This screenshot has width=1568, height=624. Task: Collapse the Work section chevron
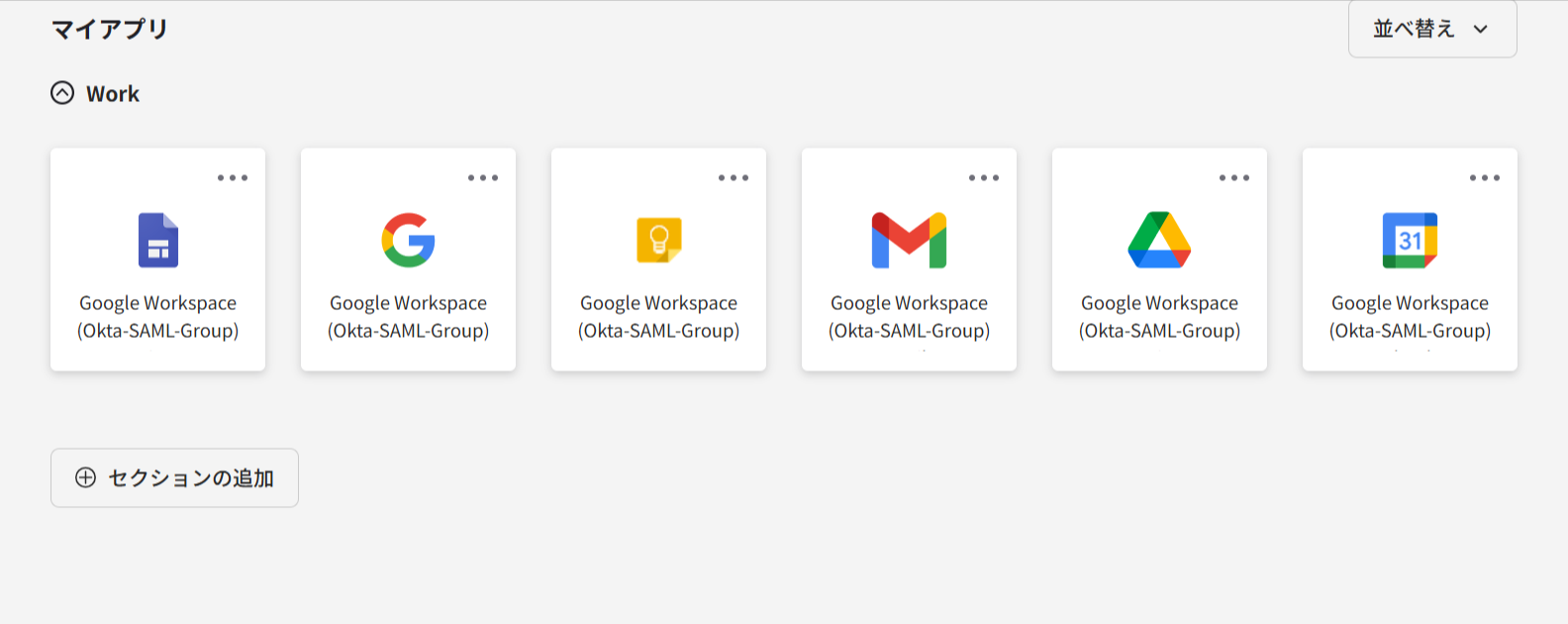(62, 93)
